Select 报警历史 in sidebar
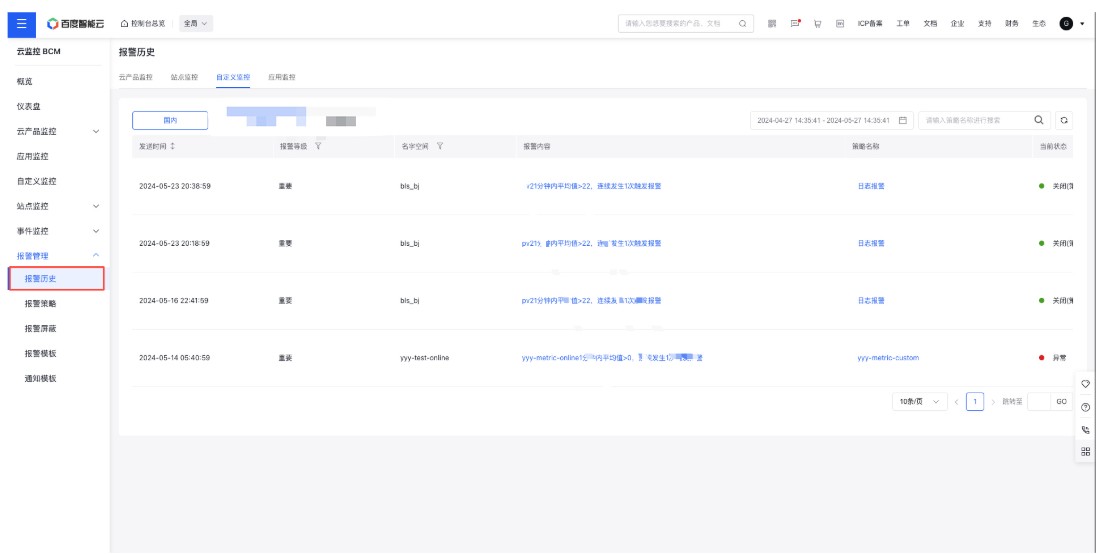Screen dimensions: 1099x554 point(56,278)
